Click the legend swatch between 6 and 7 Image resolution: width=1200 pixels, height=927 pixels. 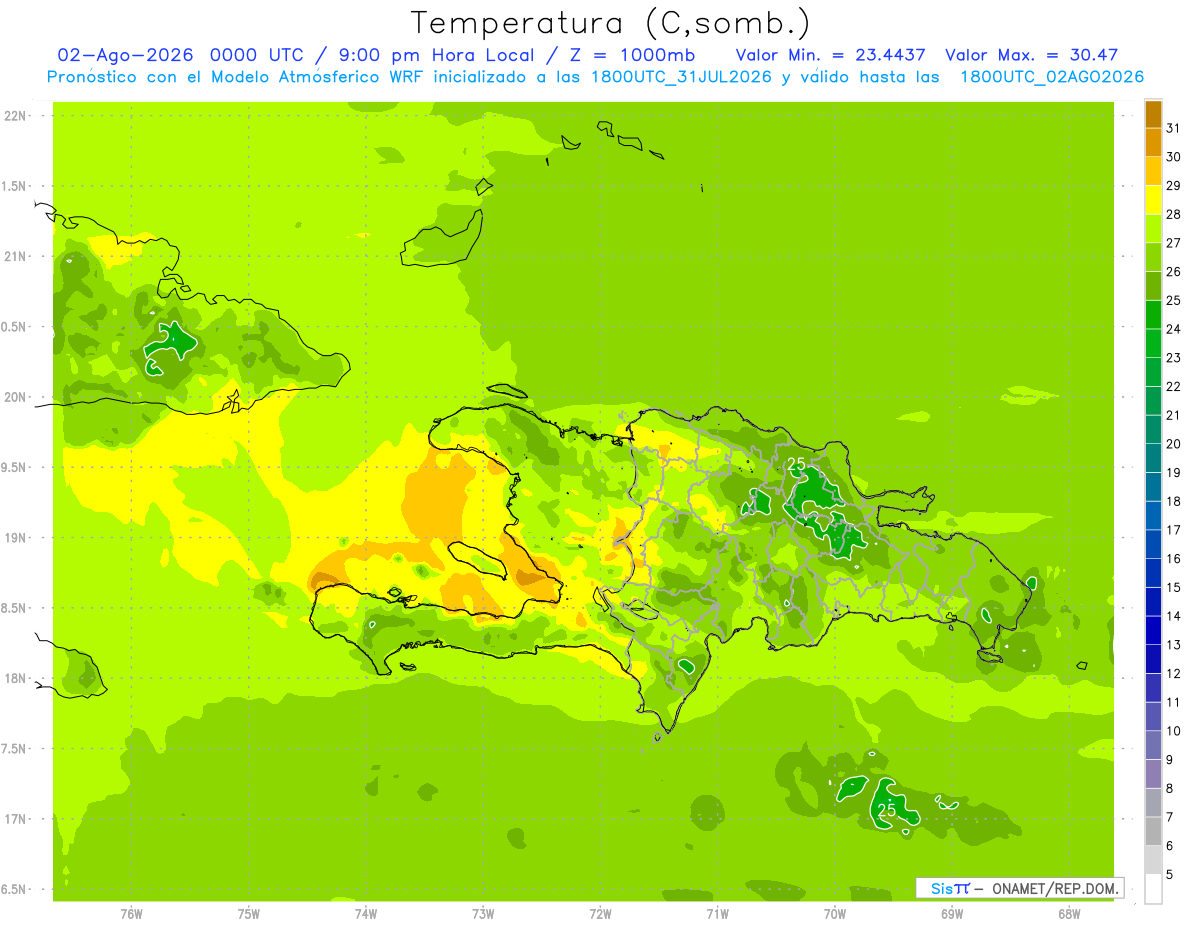pos(1153,832)
